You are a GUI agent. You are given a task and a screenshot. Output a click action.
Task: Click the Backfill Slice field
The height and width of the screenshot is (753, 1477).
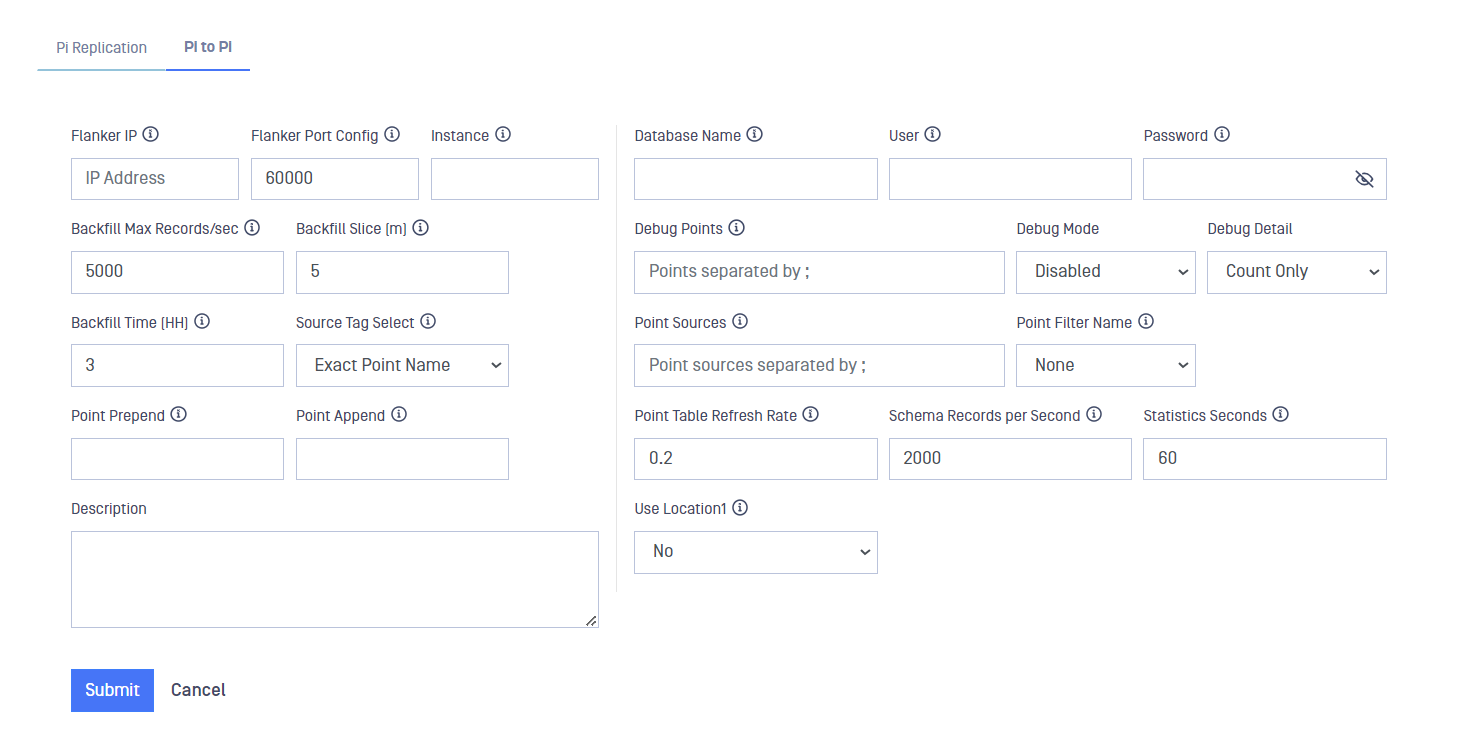(402, 272)
